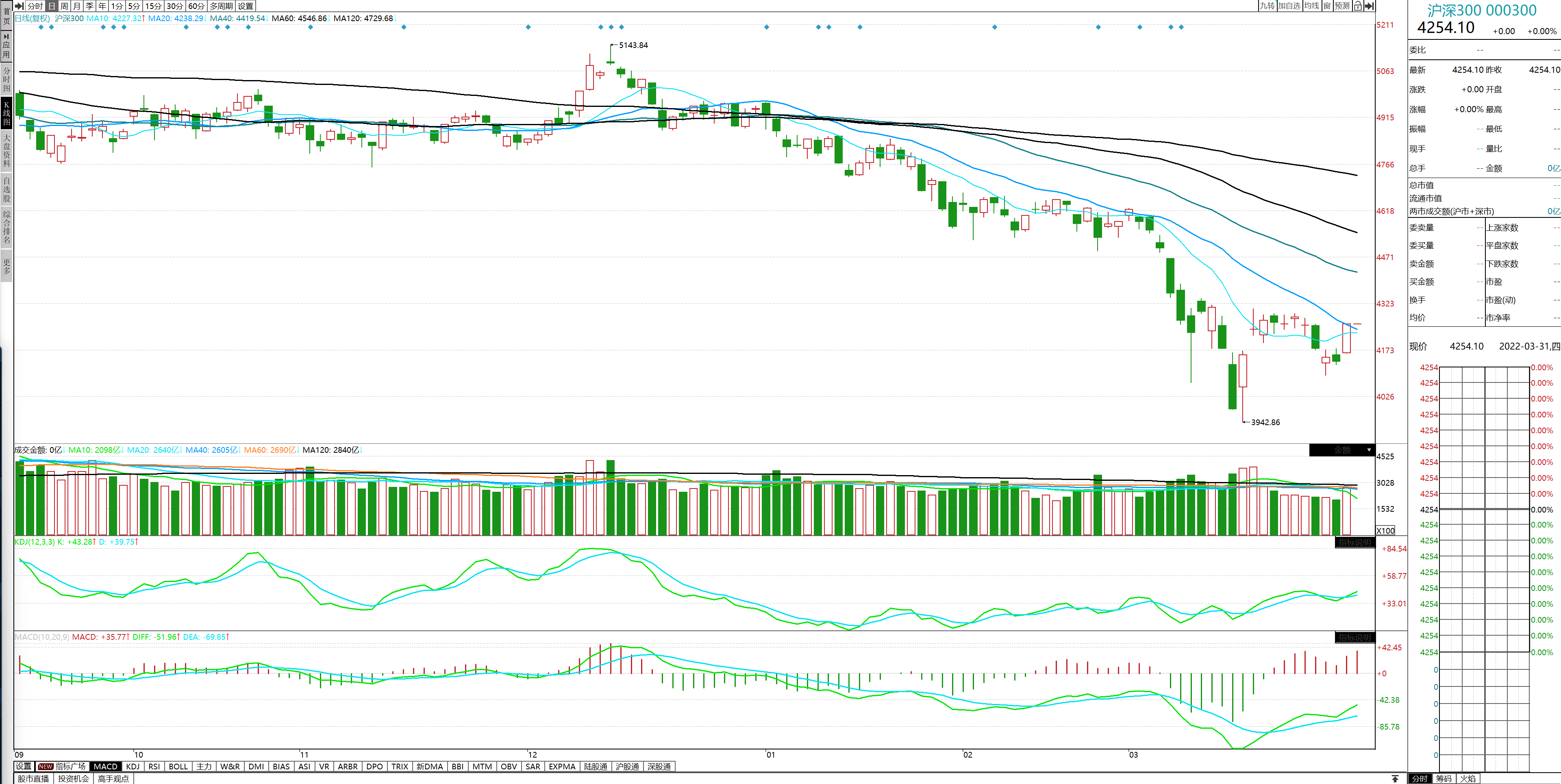Click the scroll-to-top arrow icon at bottom
Screen dimensions: 1561x784
point(1395,779)
